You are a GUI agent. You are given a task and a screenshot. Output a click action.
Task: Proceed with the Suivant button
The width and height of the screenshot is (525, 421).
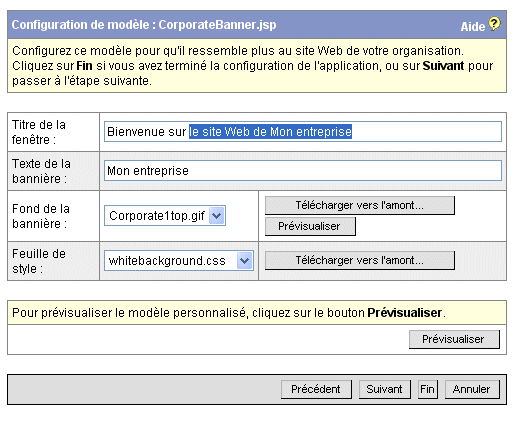tap(384, 389)
